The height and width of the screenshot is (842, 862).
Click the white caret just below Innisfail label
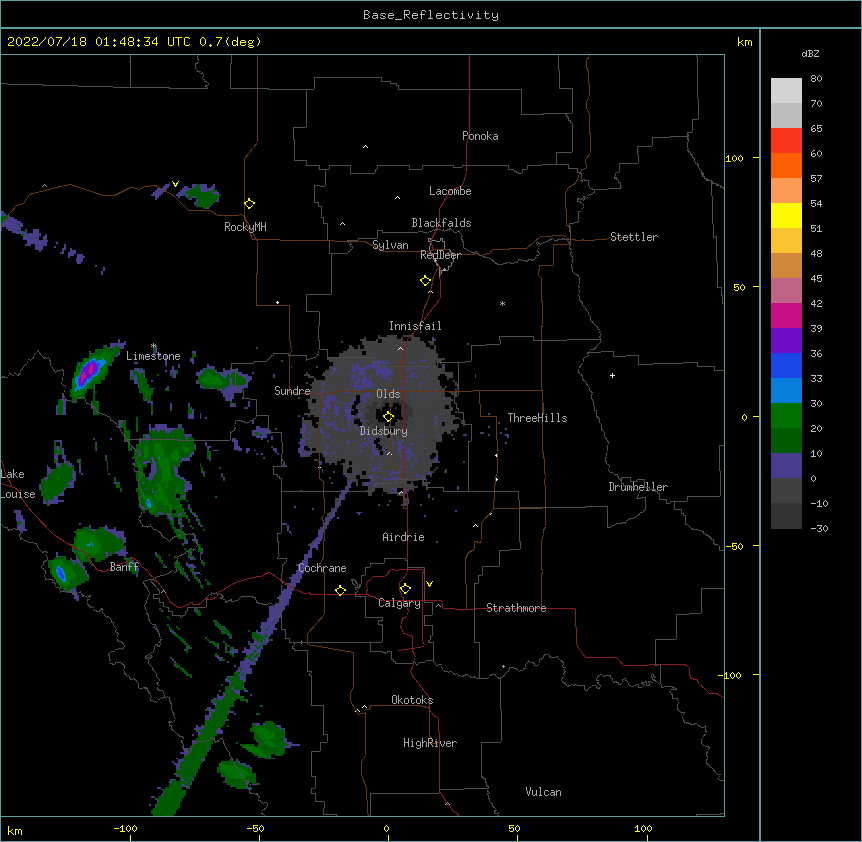click(400, 348)
